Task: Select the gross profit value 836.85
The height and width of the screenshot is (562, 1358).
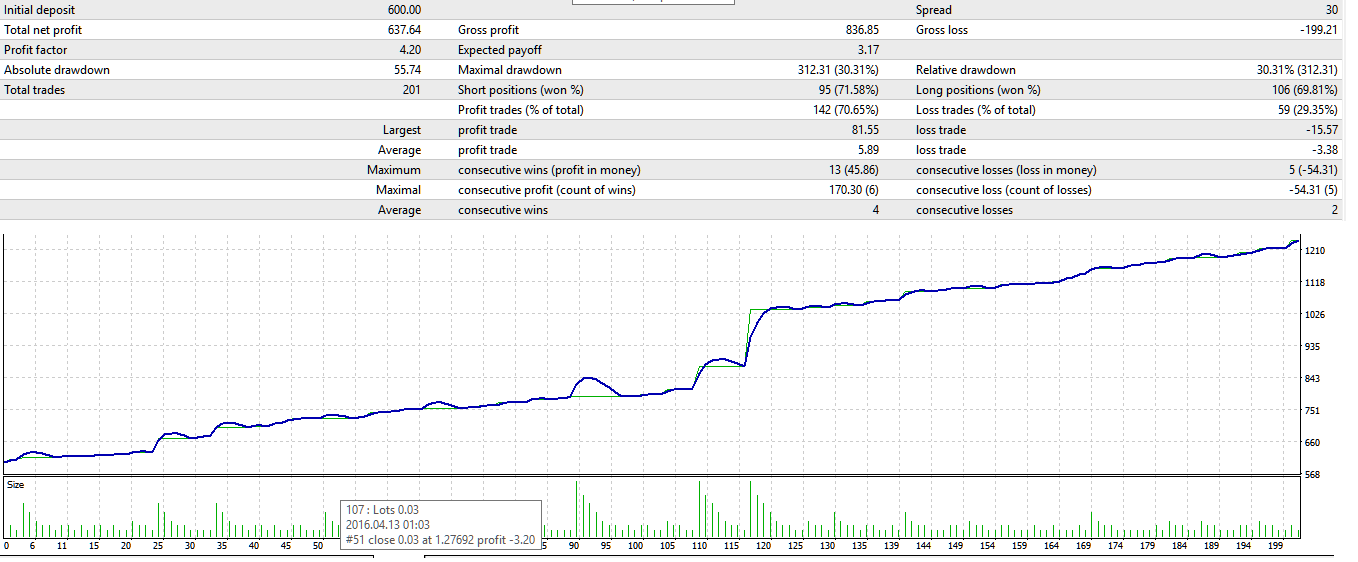Action: click(x=862, y=30)
